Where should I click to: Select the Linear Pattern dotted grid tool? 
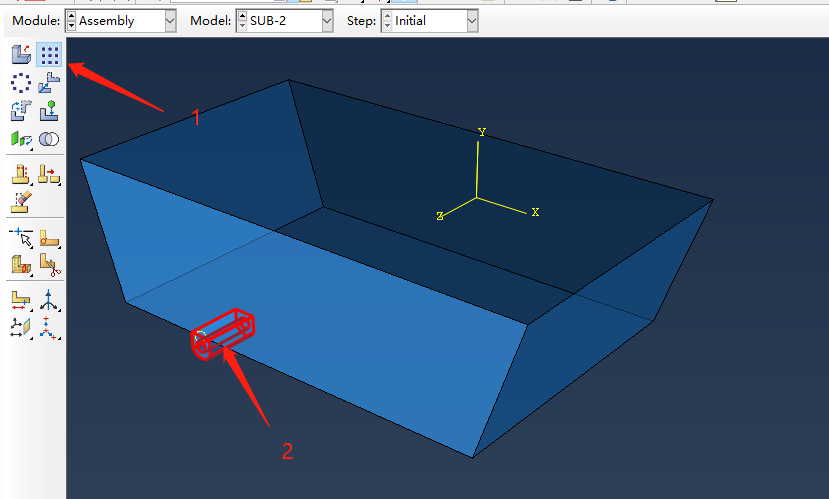(49, 55)
